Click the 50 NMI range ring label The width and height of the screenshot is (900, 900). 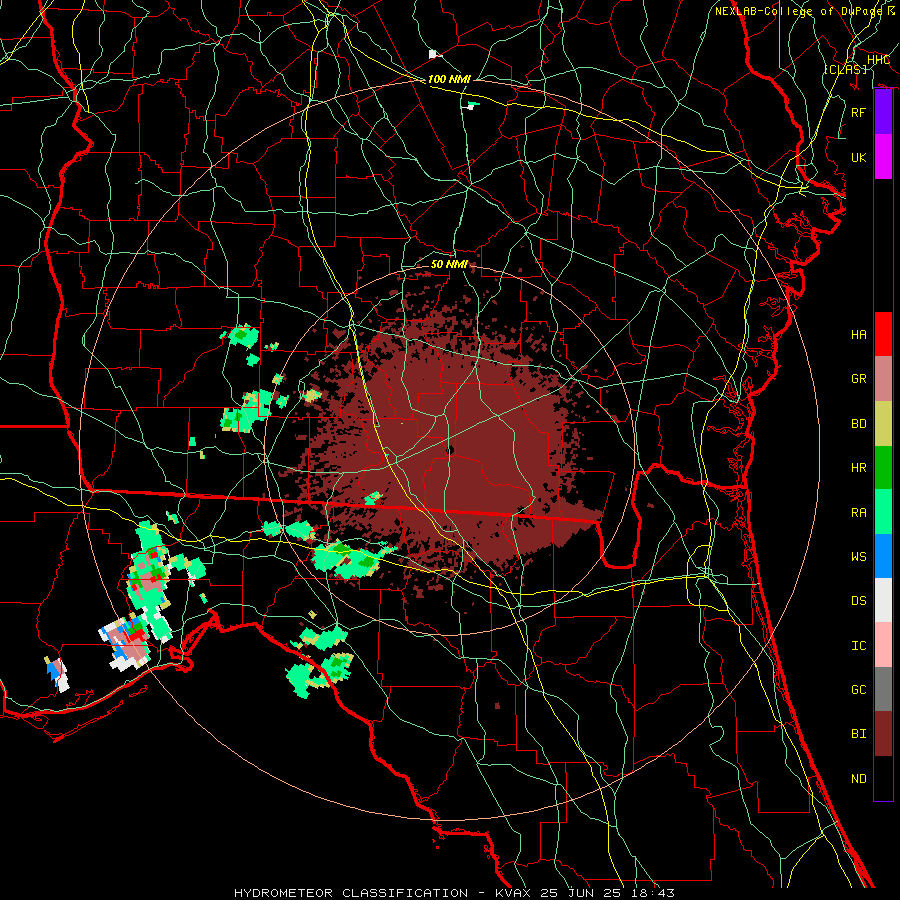tap(449, 264)
